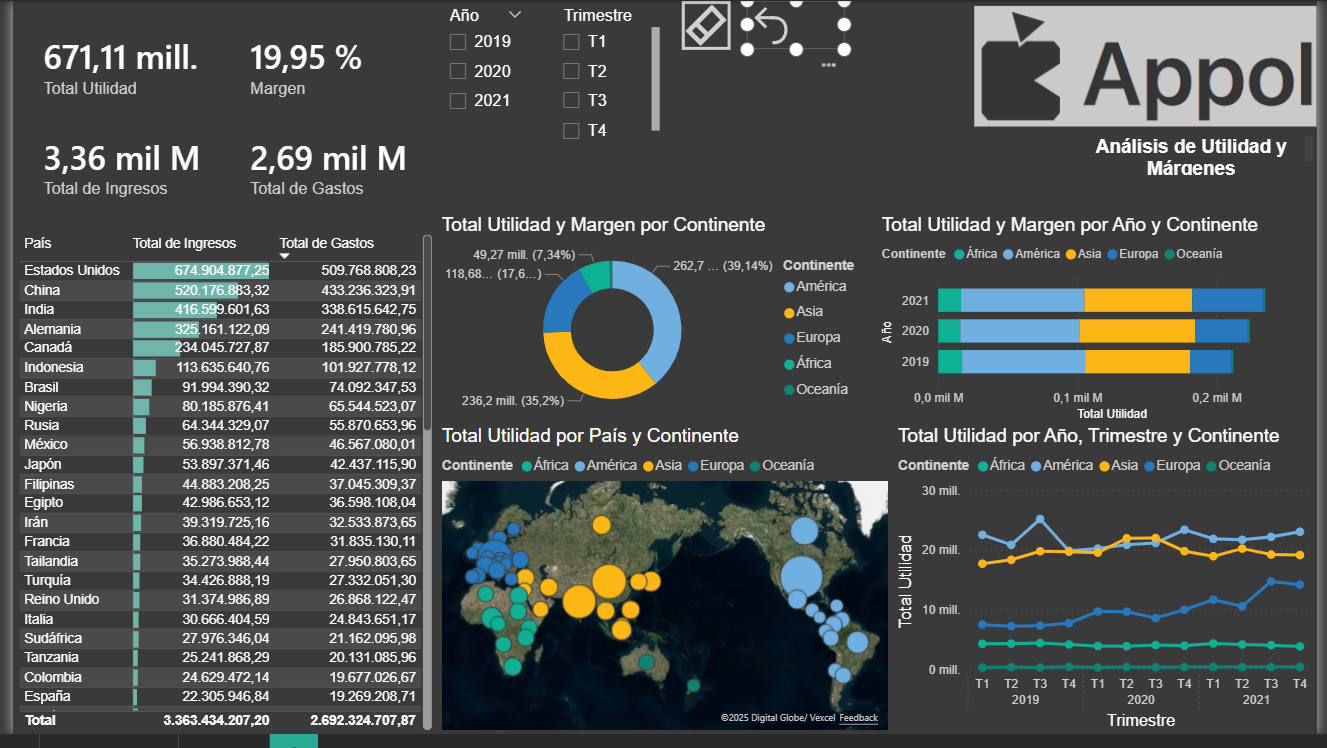The width and height of the screenshot is (1327, 748).
Task: Toggle the T3 quarter checkbox
Action: click(571, 100)
